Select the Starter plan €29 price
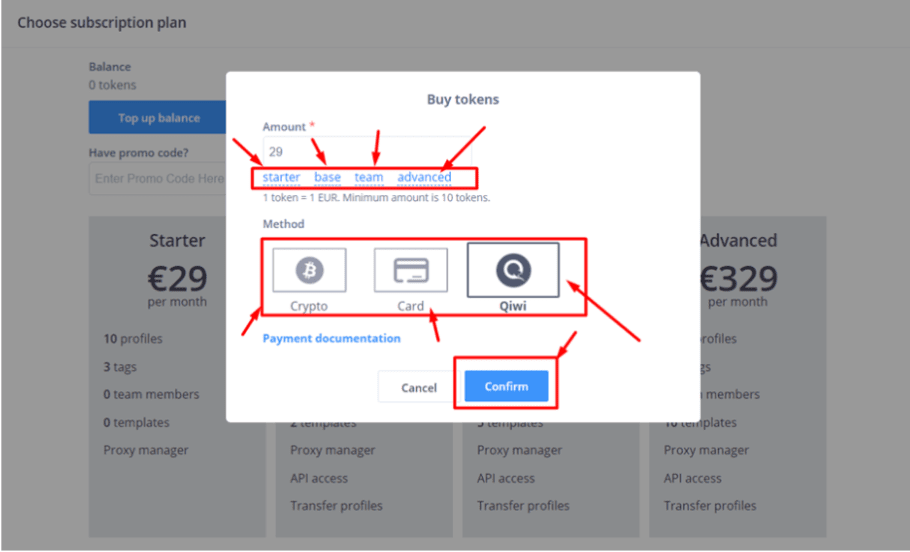 [177, 279]
